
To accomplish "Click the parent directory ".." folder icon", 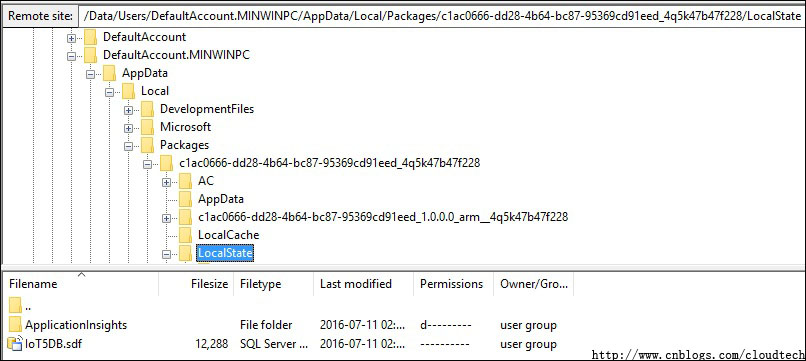I will point(15,305).
